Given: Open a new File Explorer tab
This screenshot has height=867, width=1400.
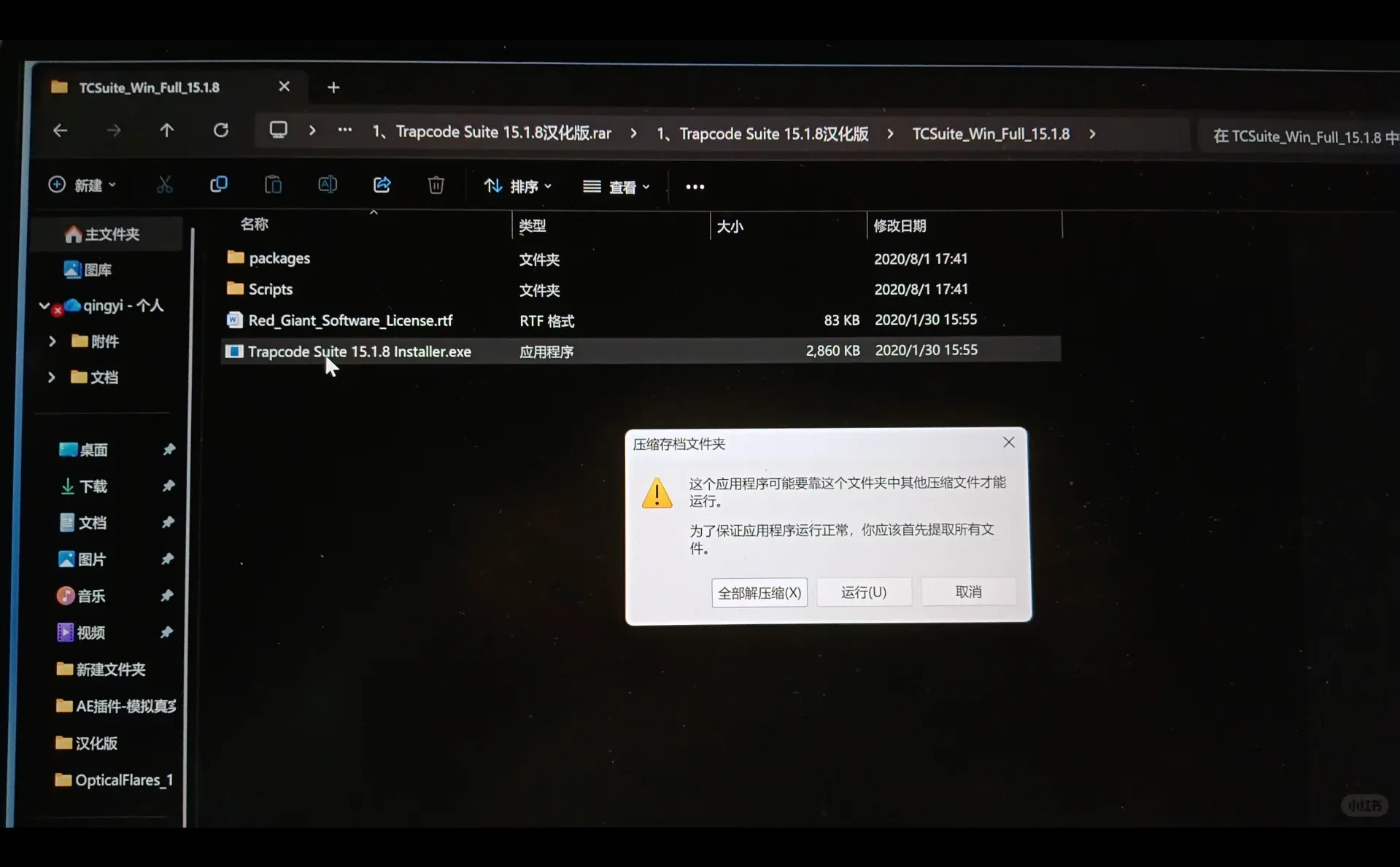Looking at the screenshot, I should point(333,87).
